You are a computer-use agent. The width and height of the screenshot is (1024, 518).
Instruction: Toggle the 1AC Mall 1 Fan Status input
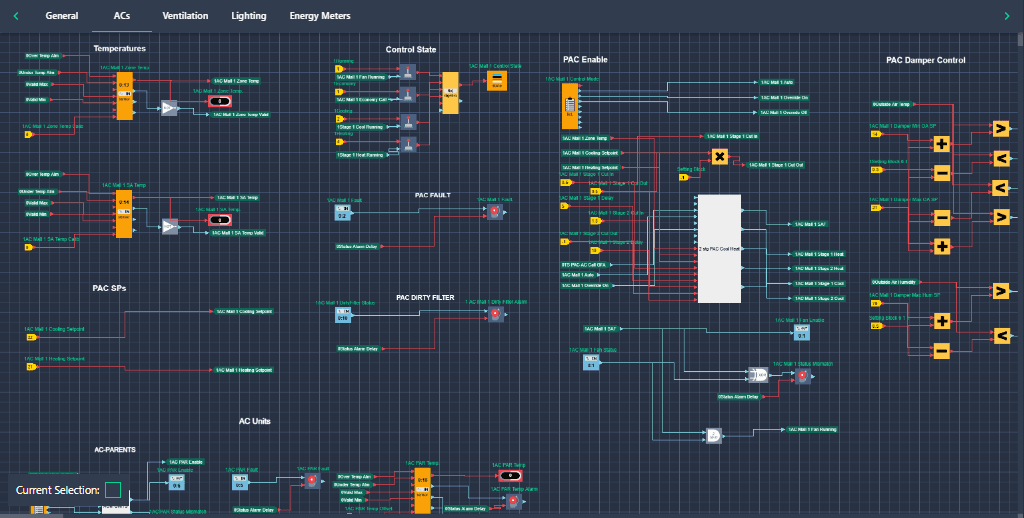point(591,362)
